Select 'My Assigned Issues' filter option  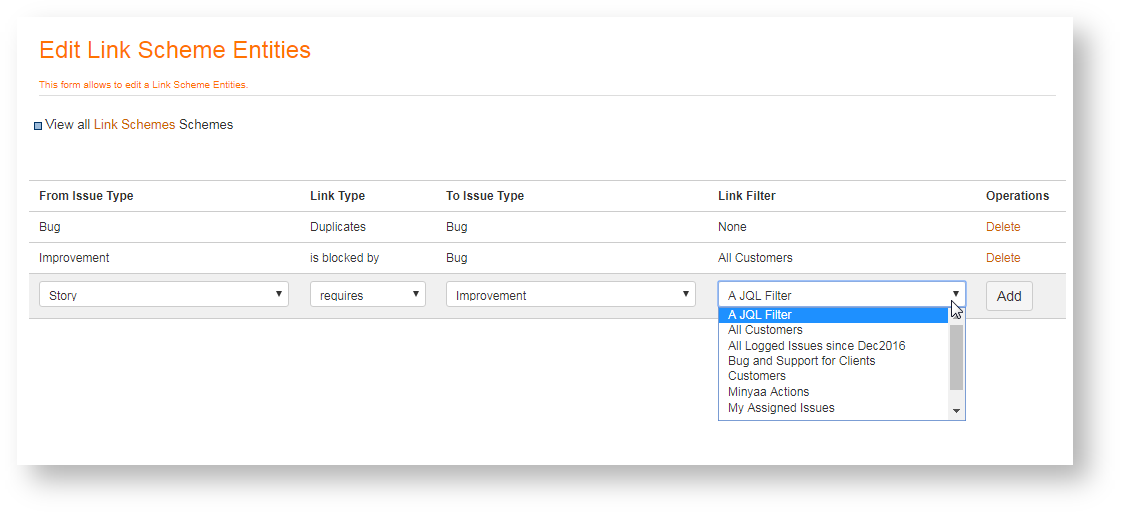[781, 408]
